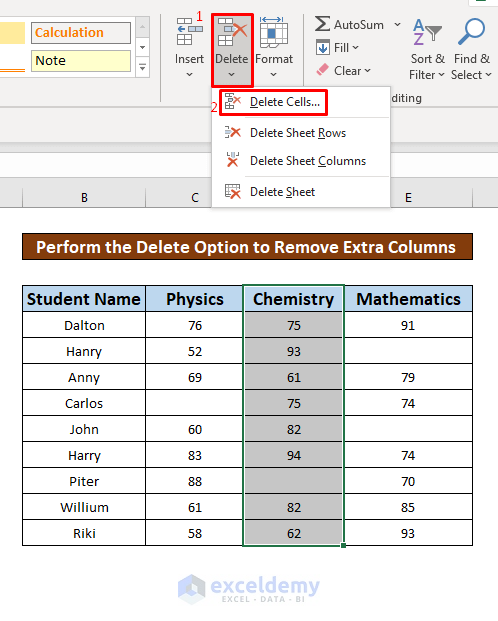Open the Sort & Filter dropdown
This screenshot has width=498, height=621.
441,74
